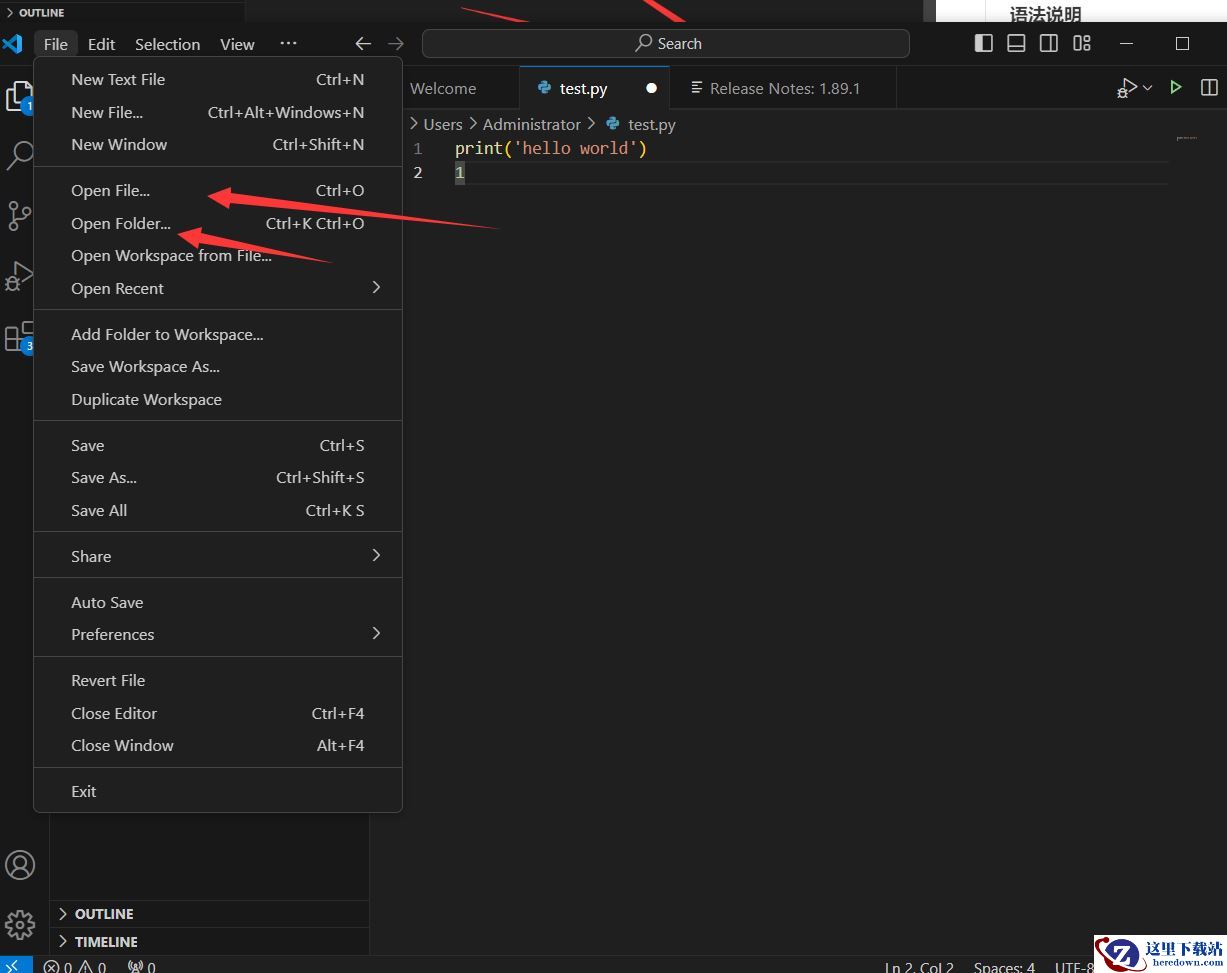Image resolution: width=1227 pixels, height=973 pixels.
Task: Click the ports status bar indicator
Action: 142,967
